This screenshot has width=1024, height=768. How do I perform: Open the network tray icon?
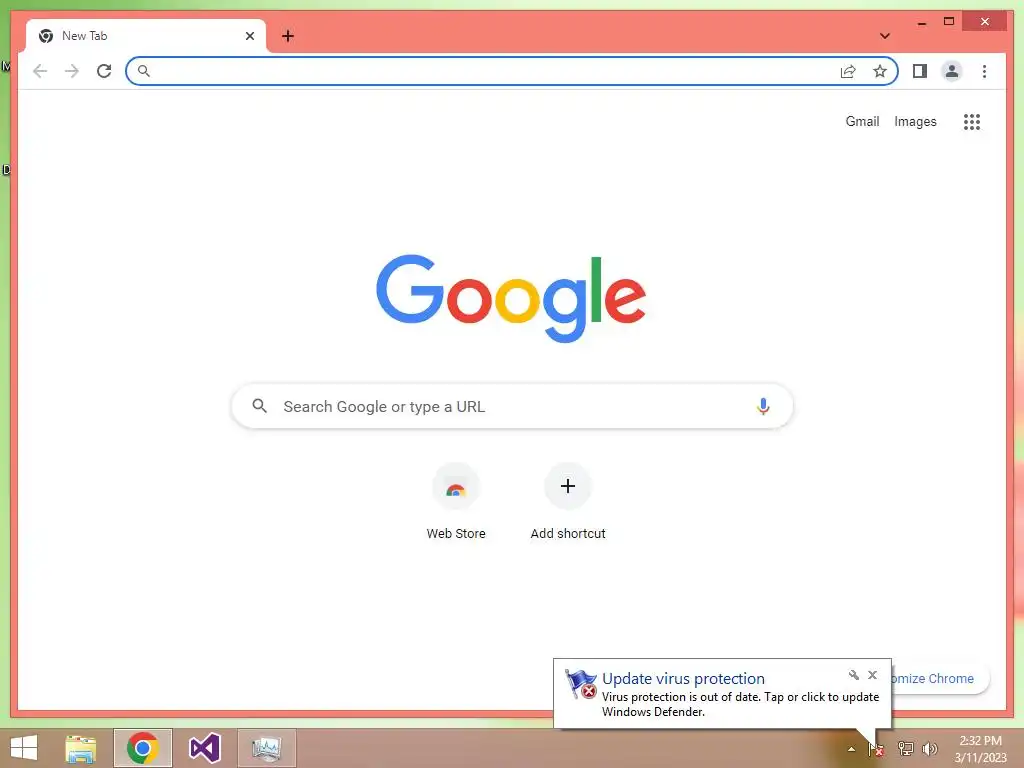tap(905, 749)
